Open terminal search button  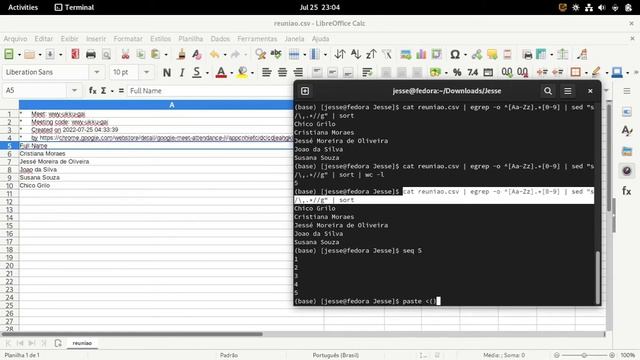pyautogui.click(x=548, y=91)
